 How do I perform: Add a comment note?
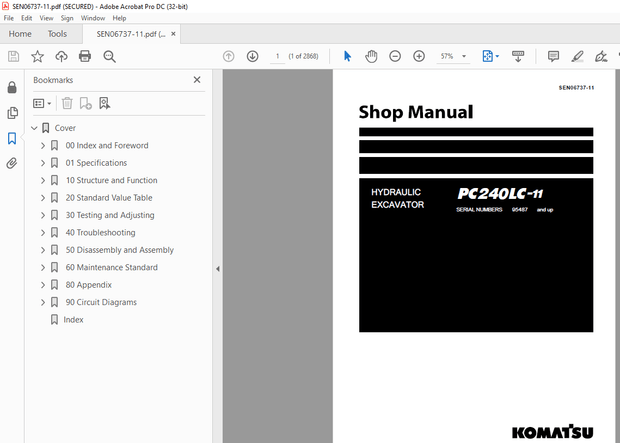click(x=553, y=57)
